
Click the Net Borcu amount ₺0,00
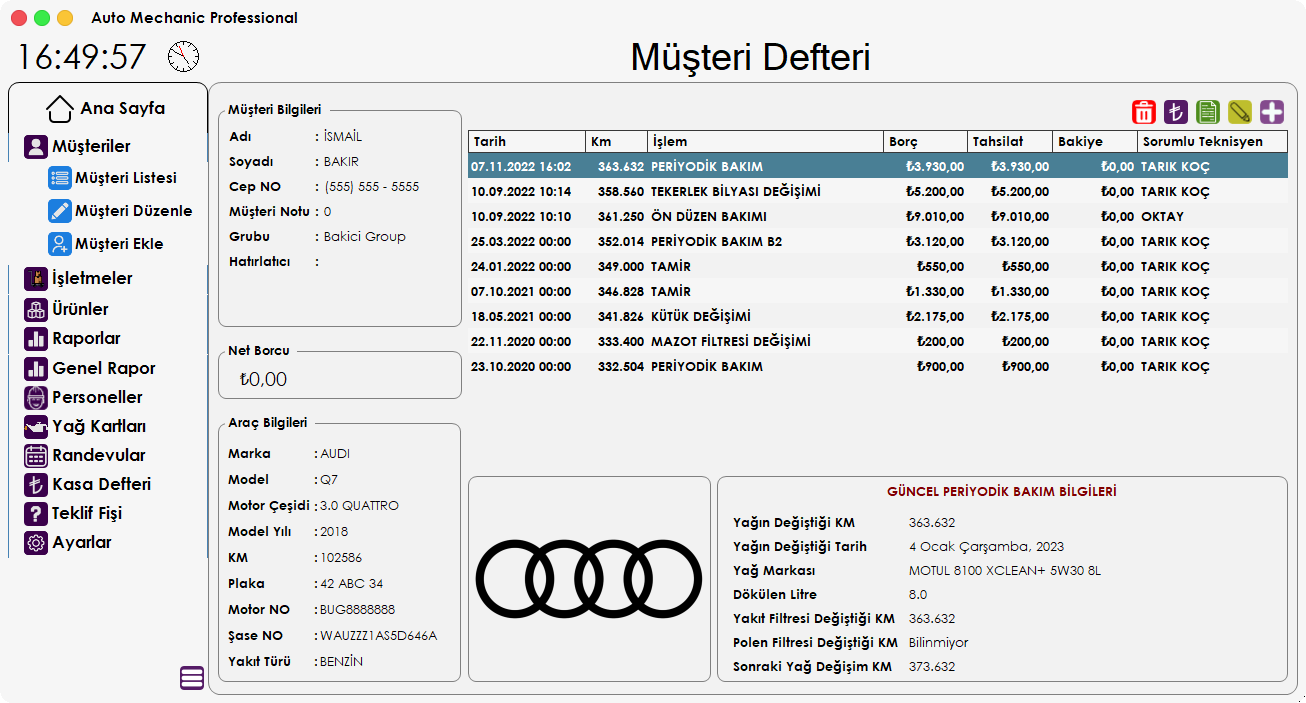(263, 380)
